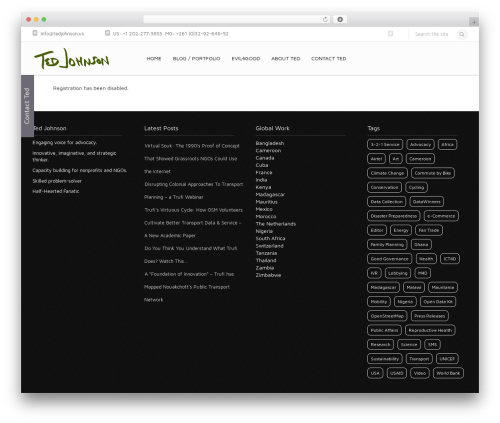Select Zimbabwe under Global Work
Image resolution: width=500 pixels, height=423 pixels.
click(x=268, y=275)
